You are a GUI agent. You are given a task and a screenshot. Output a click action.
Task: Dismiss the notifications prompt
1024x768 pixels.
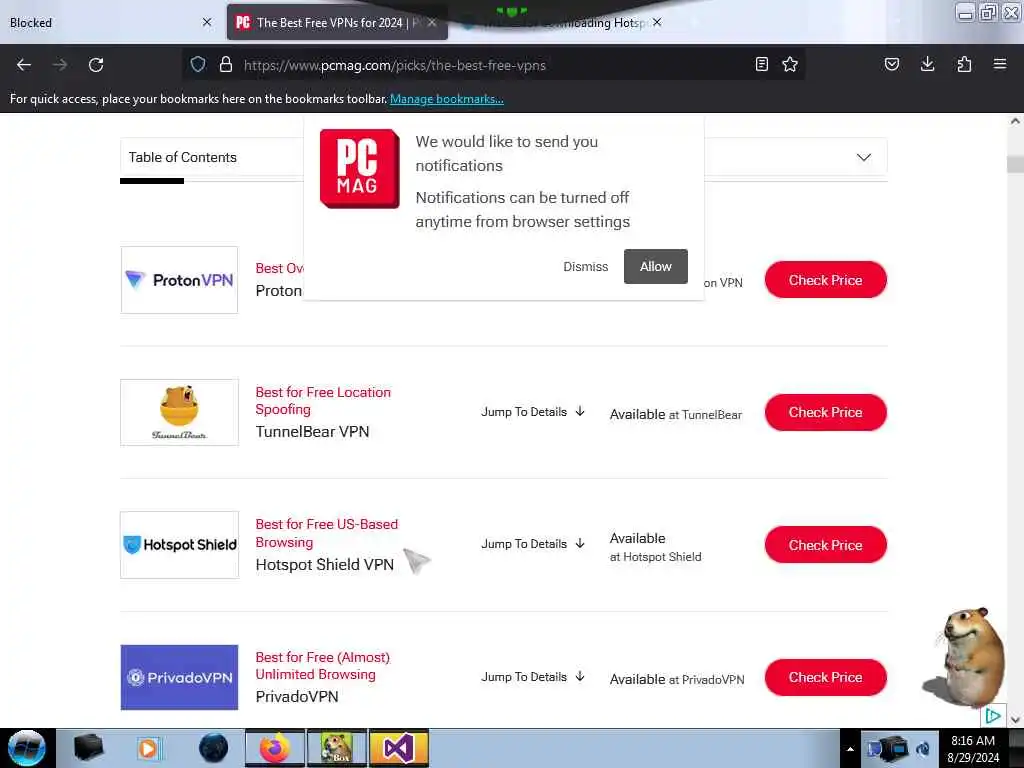[x=586, y=266]
